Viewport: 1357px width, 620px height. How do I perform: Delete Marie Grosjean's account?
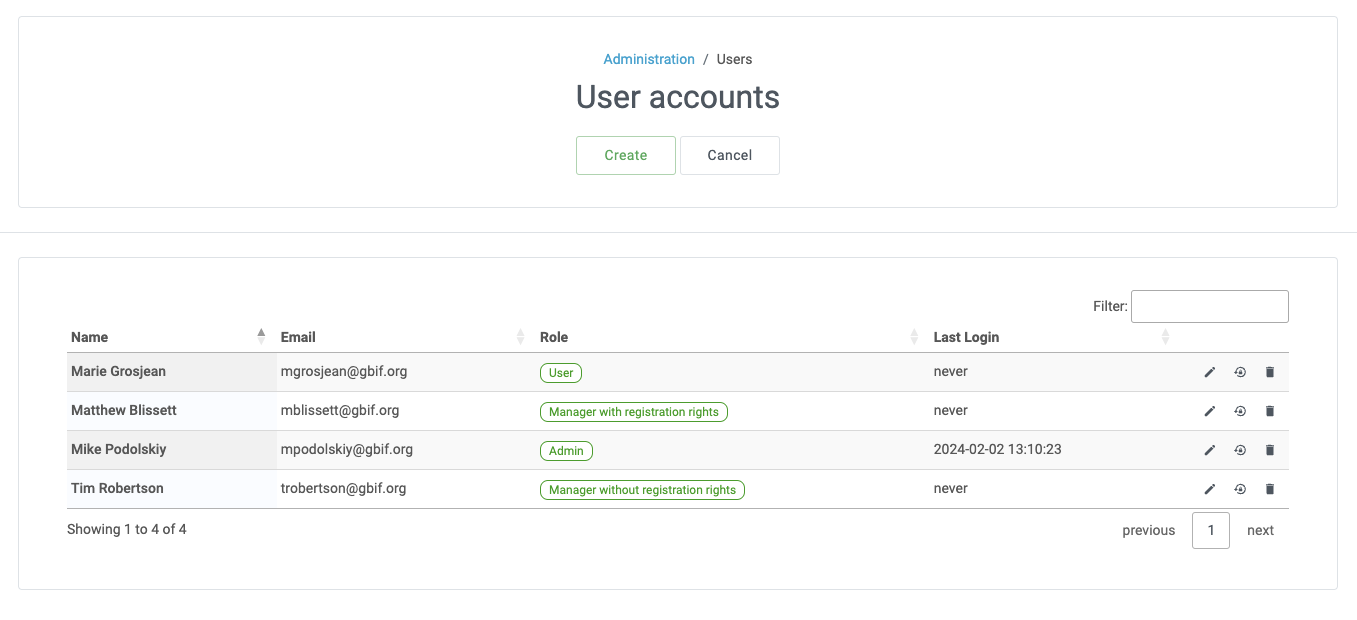(1270, 371)
